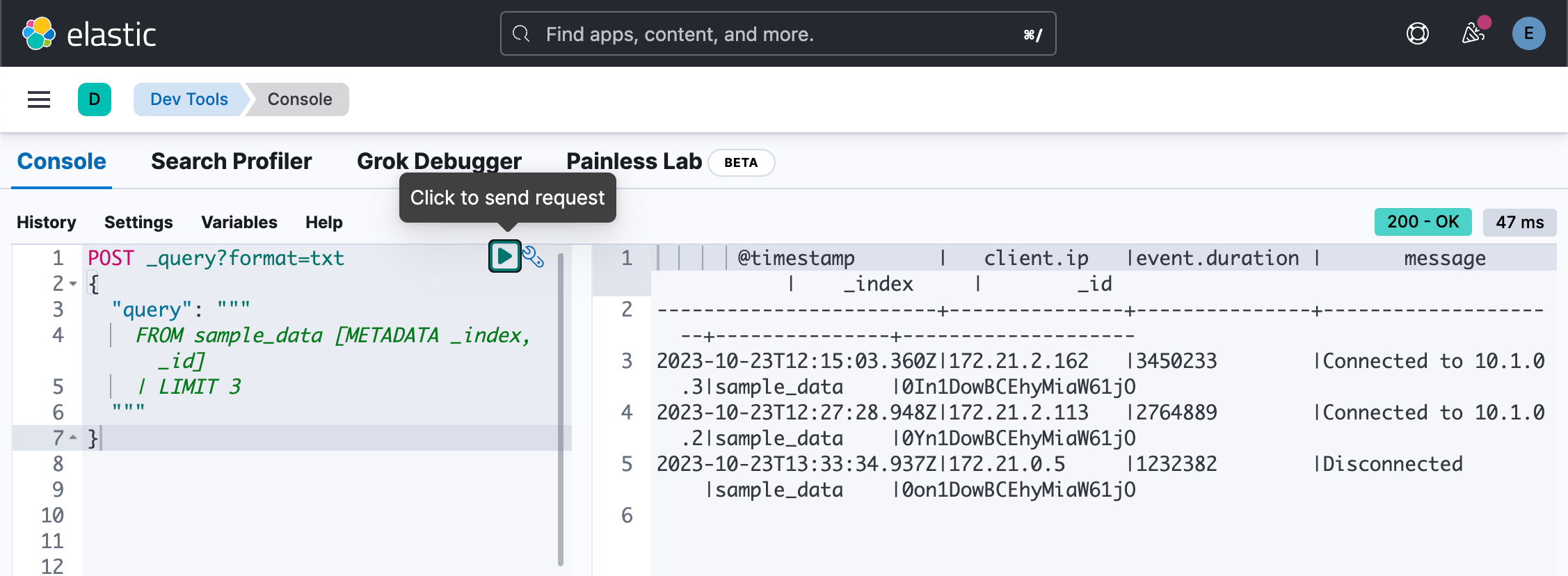Click the @timestamp column header
The image size is (1568, 576).
pos(796,258)
